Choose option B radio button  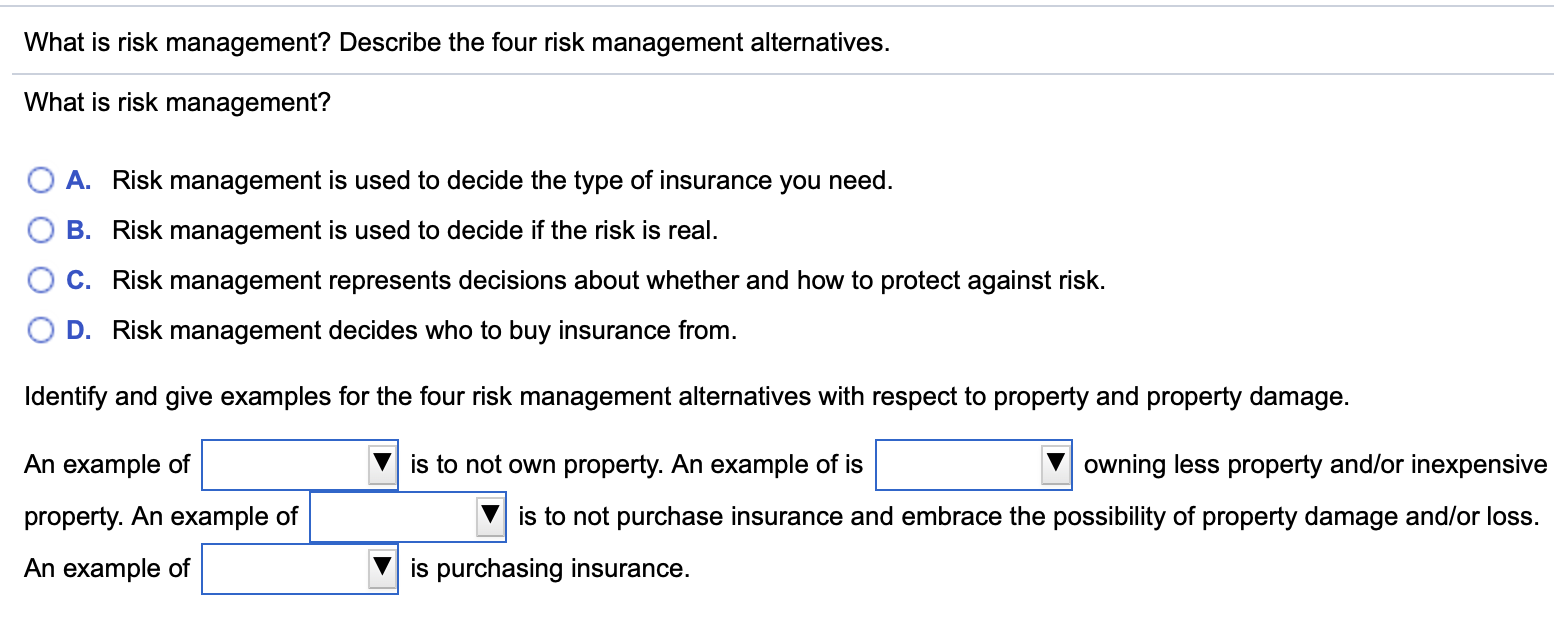(x=41, y=231)
